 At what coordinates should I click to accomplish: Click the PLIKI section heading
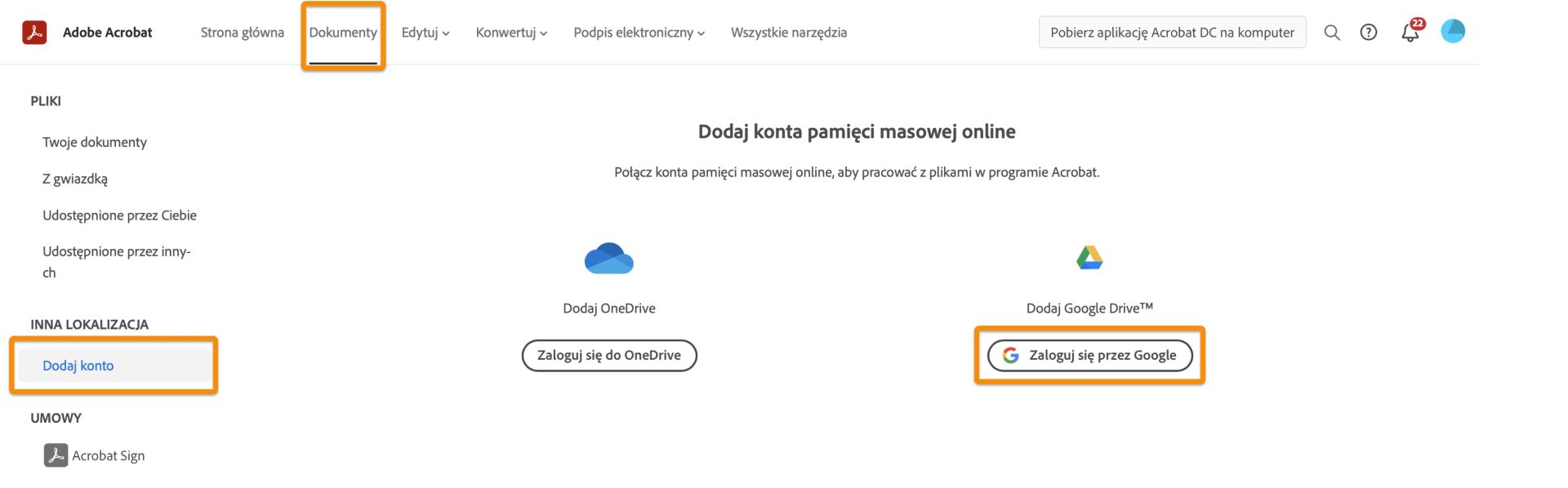46,101
